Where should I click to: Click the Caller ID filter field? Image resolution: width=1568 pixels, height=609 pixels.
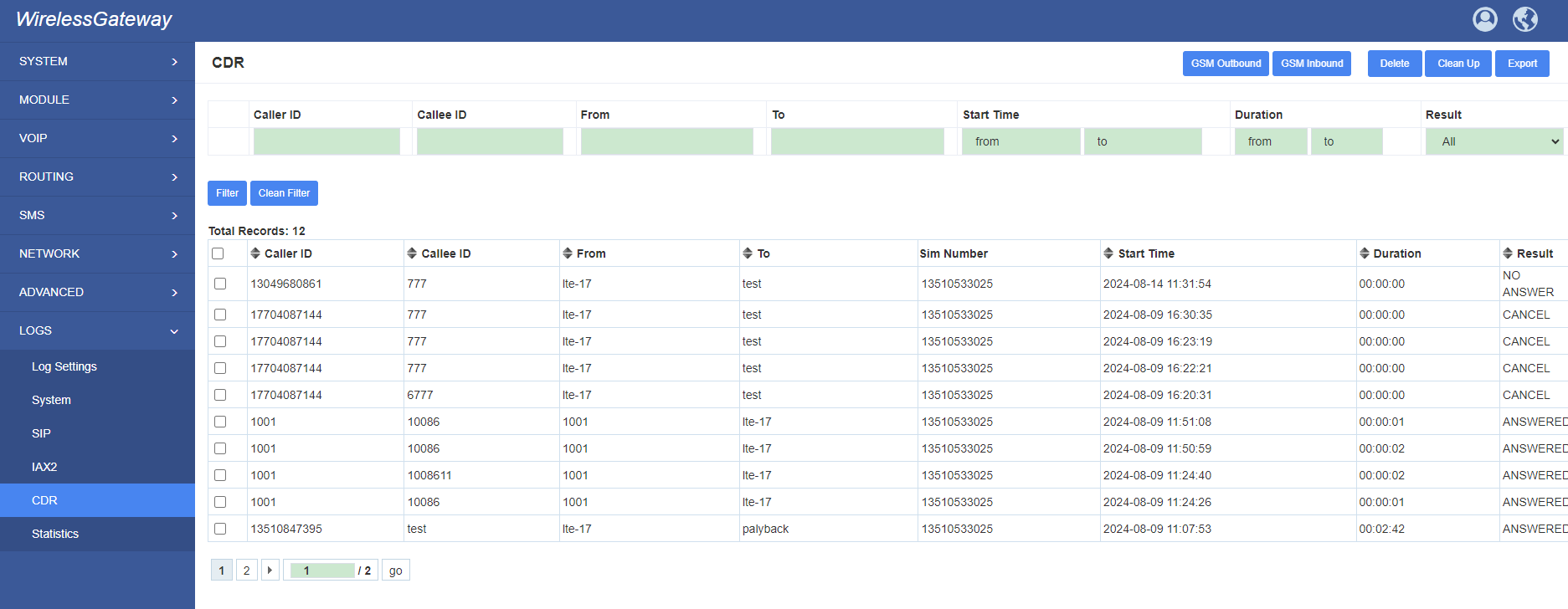point(326,141)
